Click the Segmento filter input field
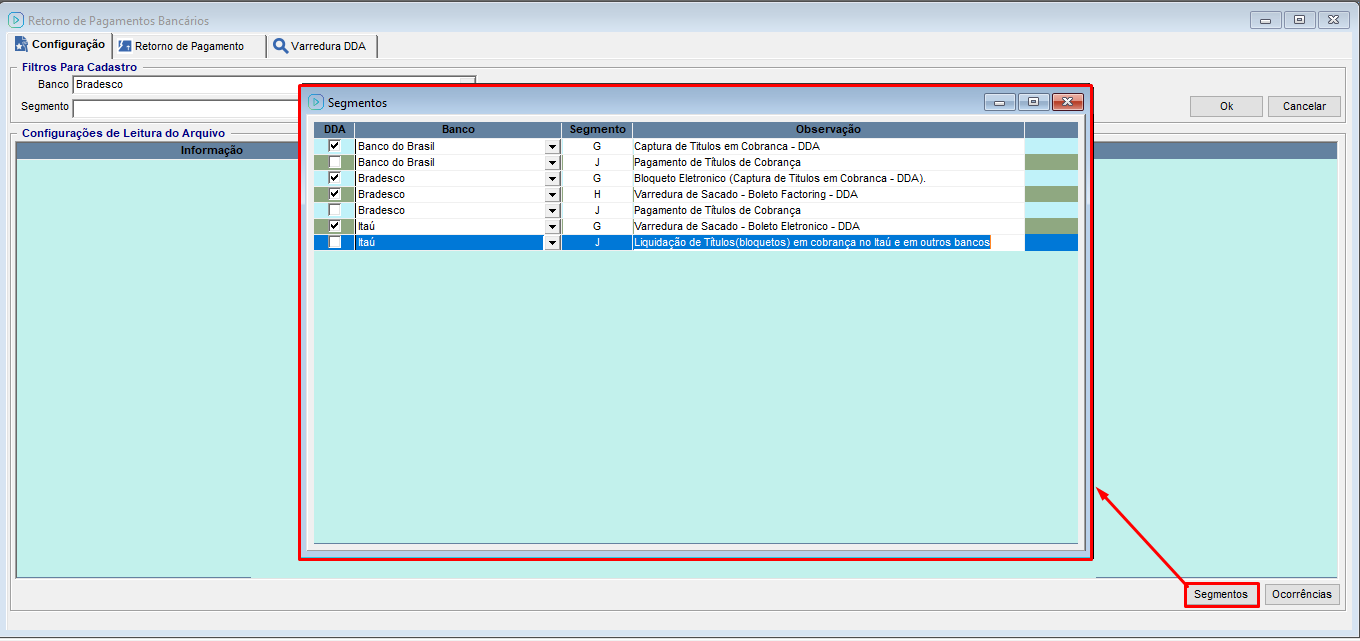This screenshot has height=641, width=1360. (185, 108)
